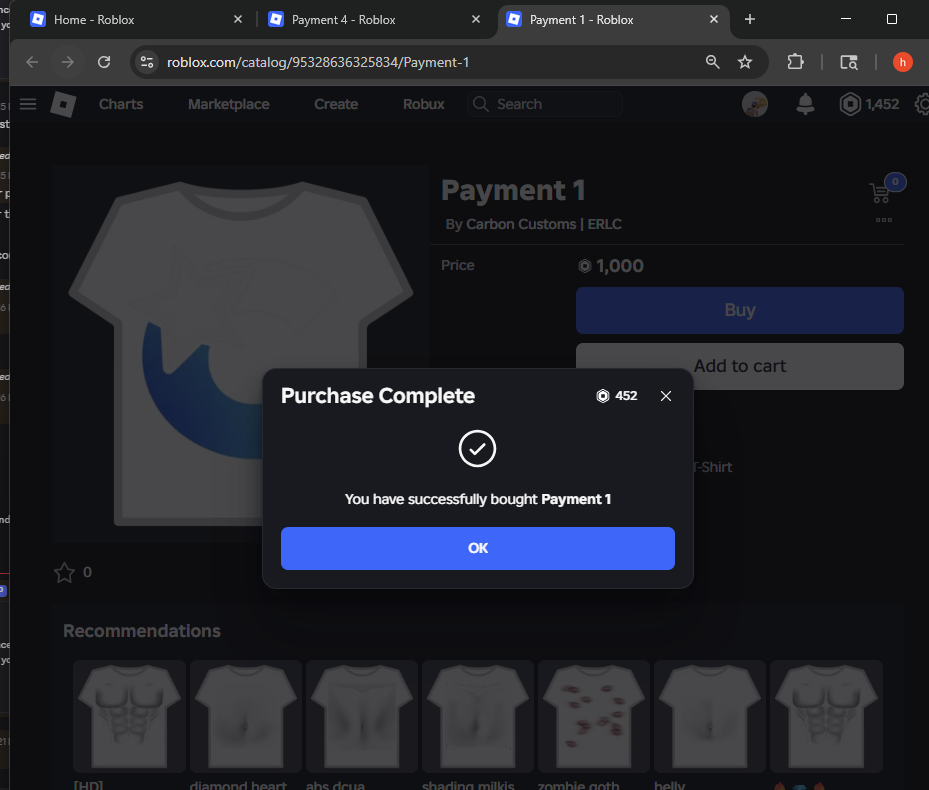Click the Roblox logo
This screenshot has width=929, height=790.
63,104
